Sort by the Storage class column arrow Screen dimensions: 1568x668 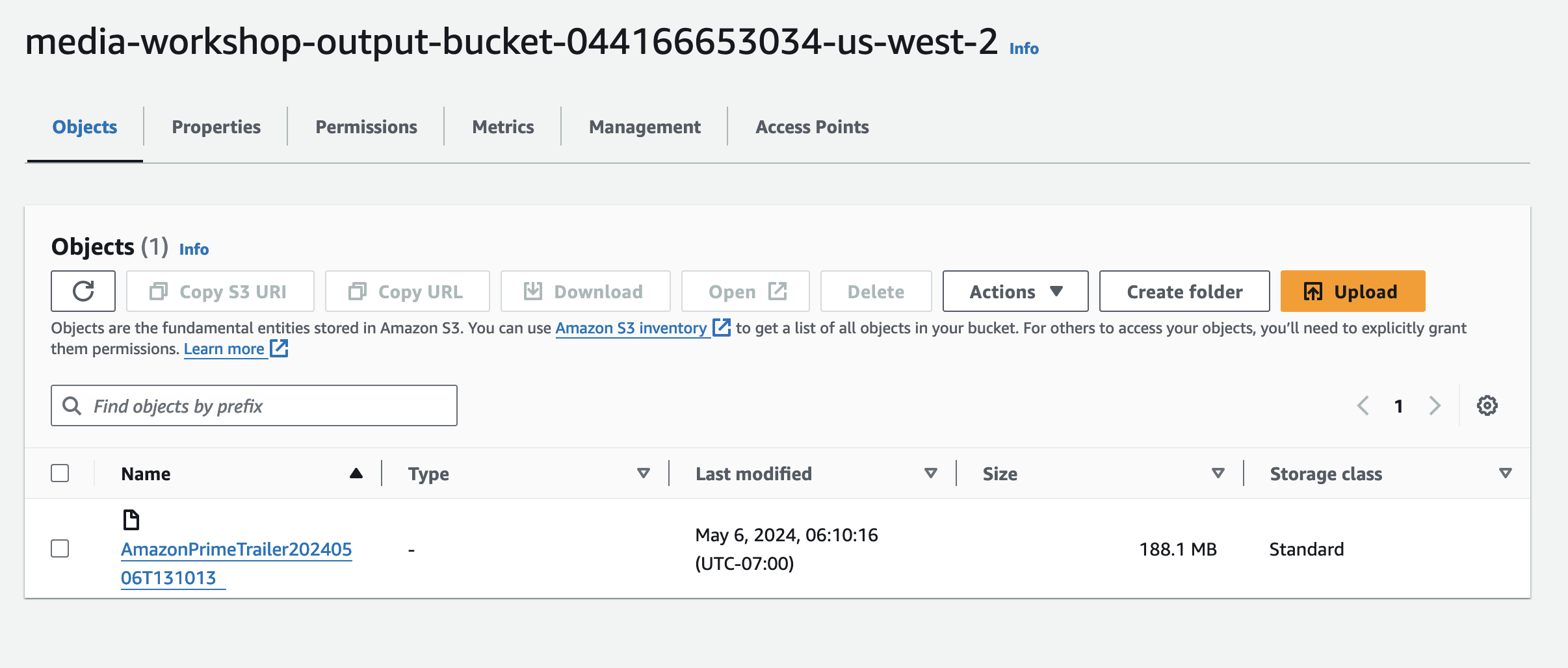coord(1505,473)
